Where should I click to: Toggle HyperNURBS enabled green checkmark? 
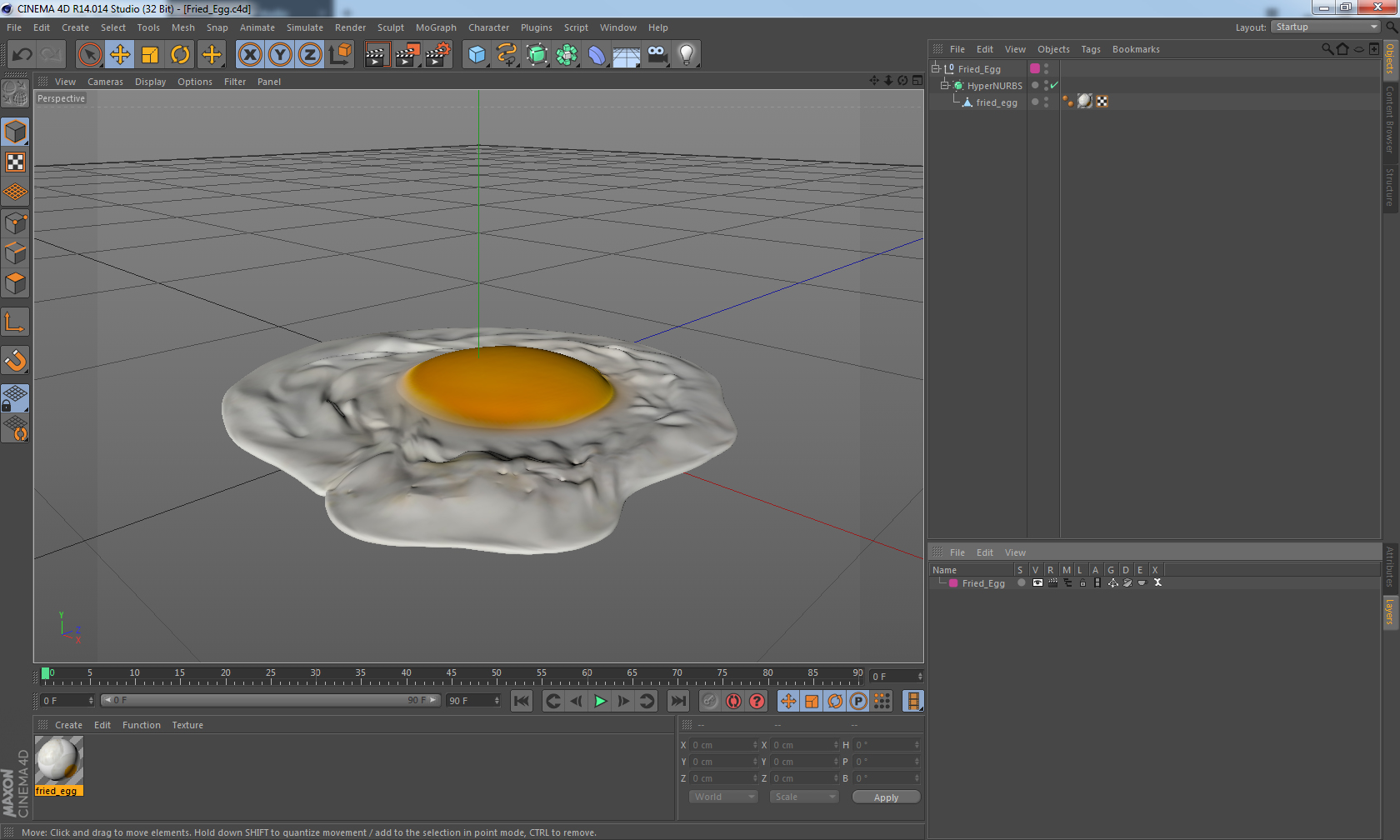point(1054,85)
